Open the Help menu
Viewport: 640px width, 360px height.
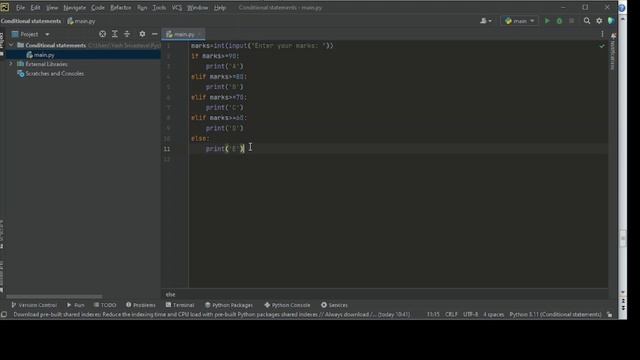[x=220, y=8]
